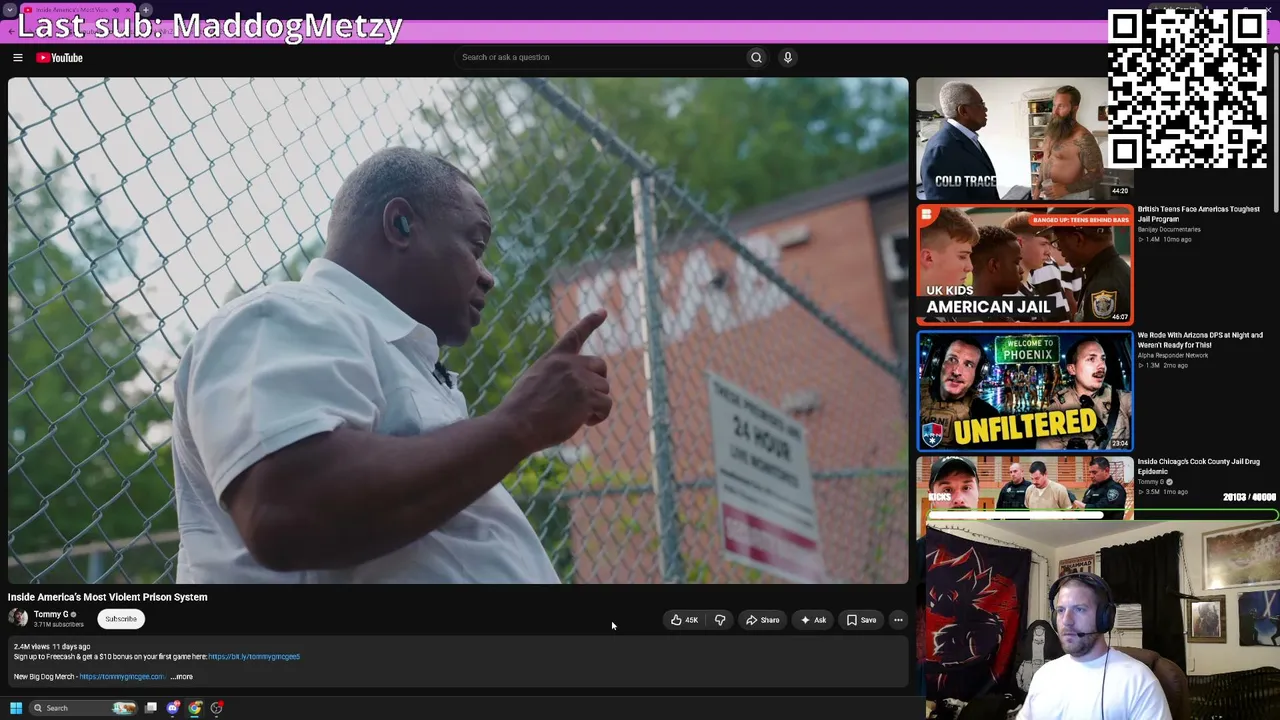Click the video player to pause playback

pyautogui.click(x=458, y=331)
